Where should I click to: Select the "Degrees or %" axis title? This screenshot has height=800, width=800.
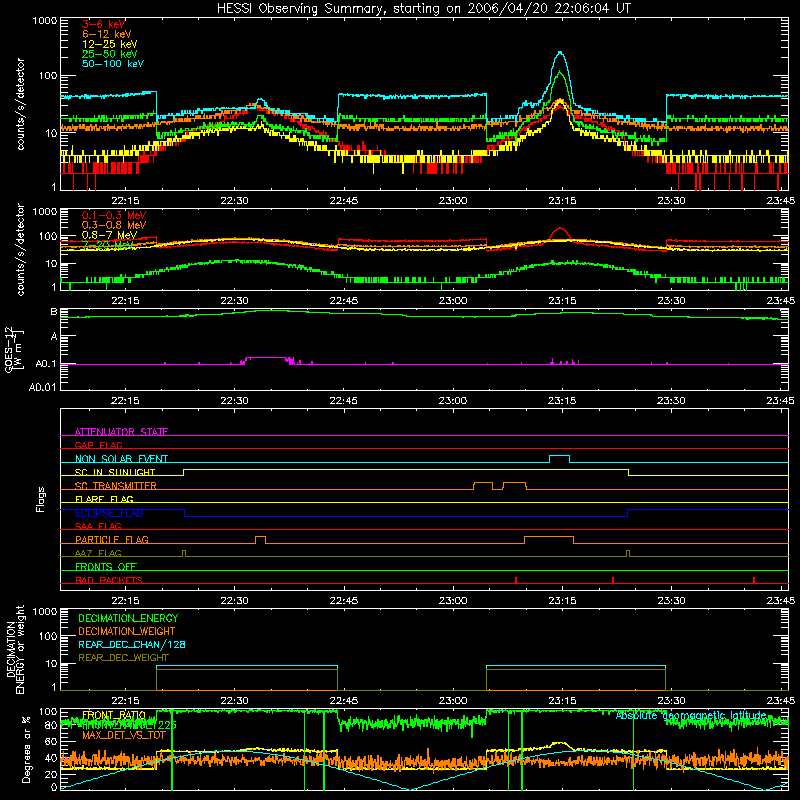(26, 749)
